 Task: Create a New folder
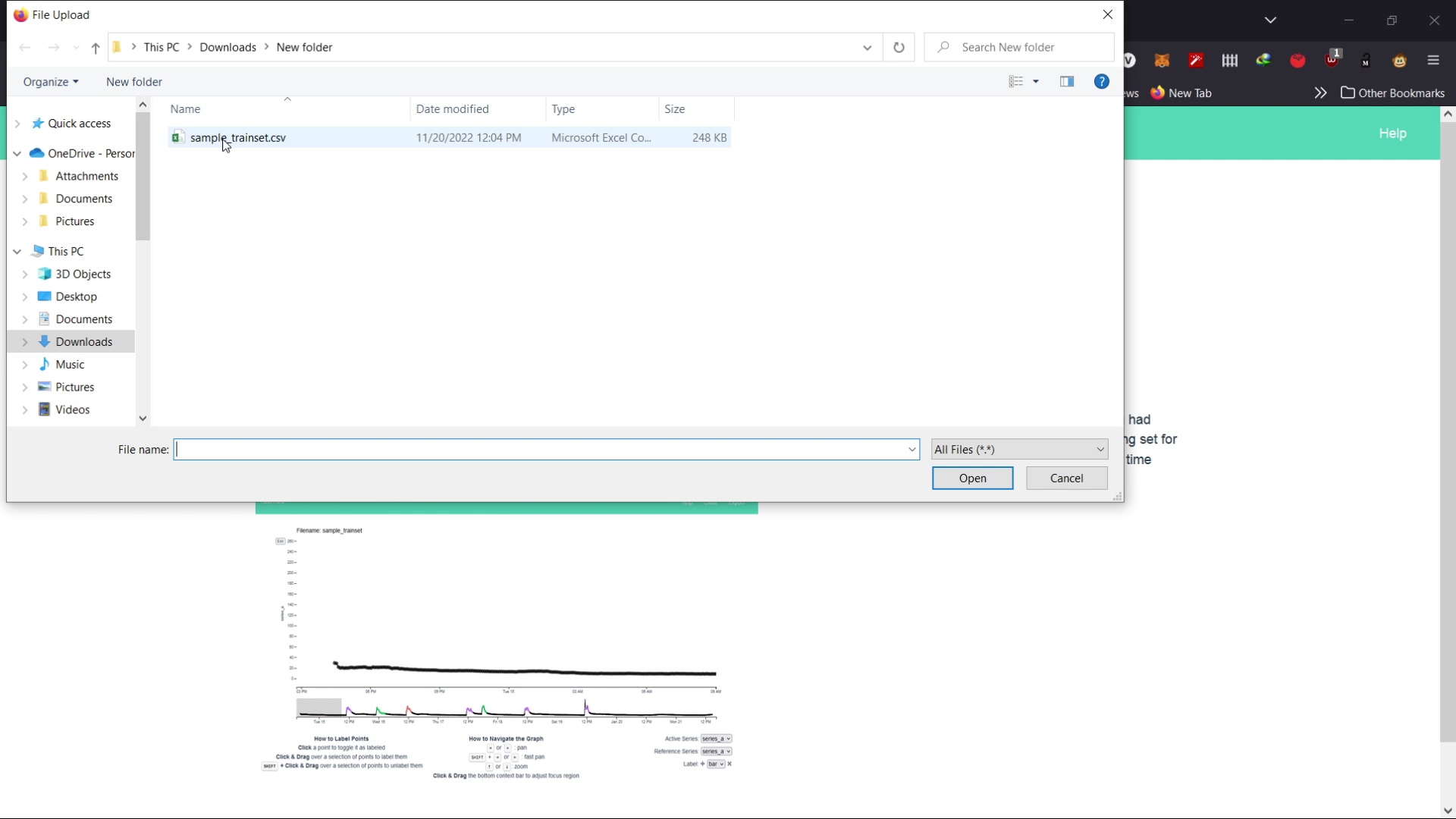tap(133, 81)
